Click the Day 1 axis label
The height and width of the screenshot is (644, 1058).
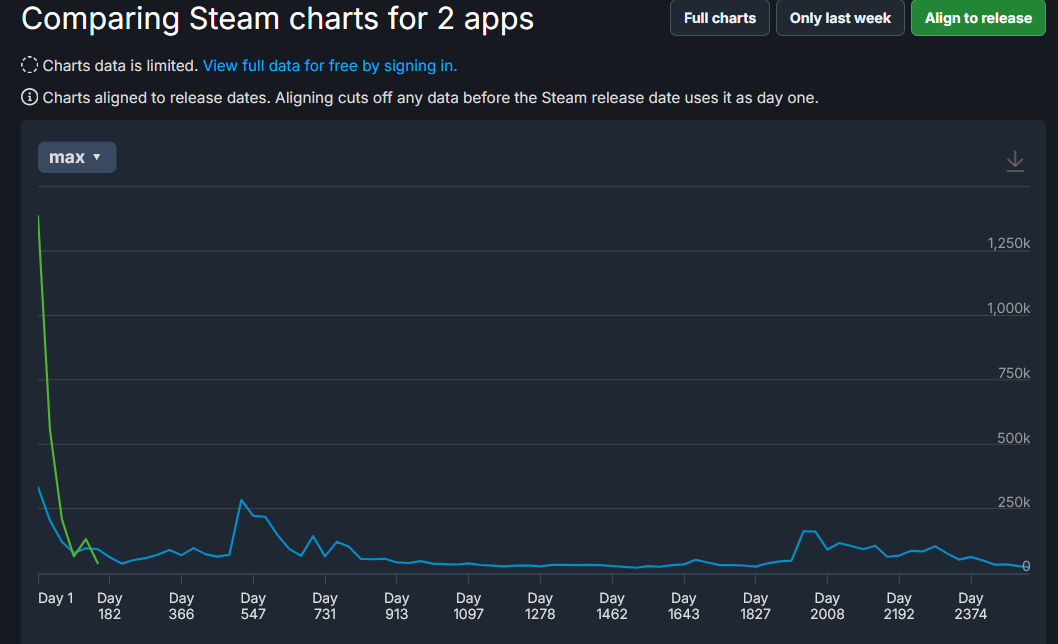point(55,598)
